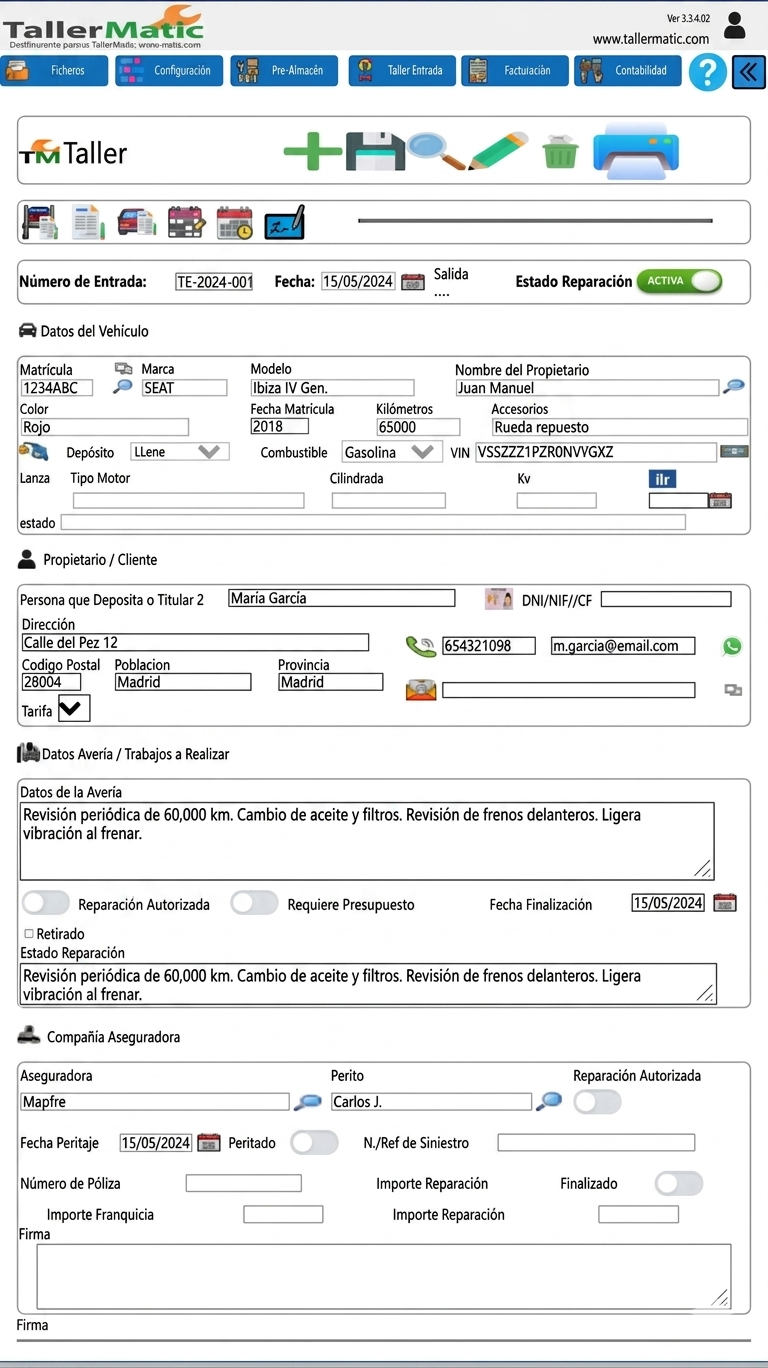
Task: Open Fecha Finalización calendar icon
Action: pos(725,903)
